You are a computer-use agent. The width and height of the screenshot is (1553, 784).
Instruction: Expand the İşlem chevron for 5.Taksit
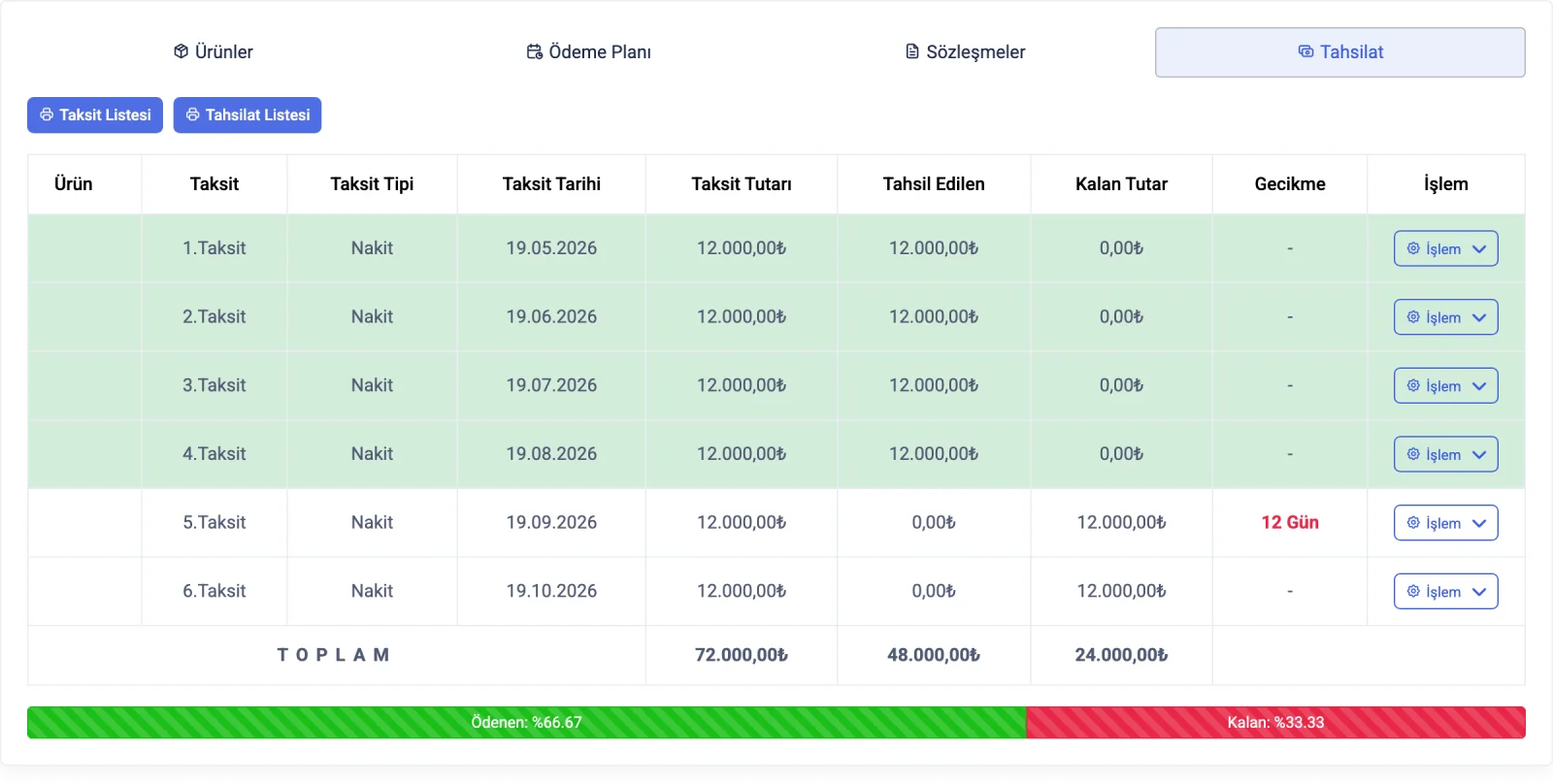coord(1479,523)
